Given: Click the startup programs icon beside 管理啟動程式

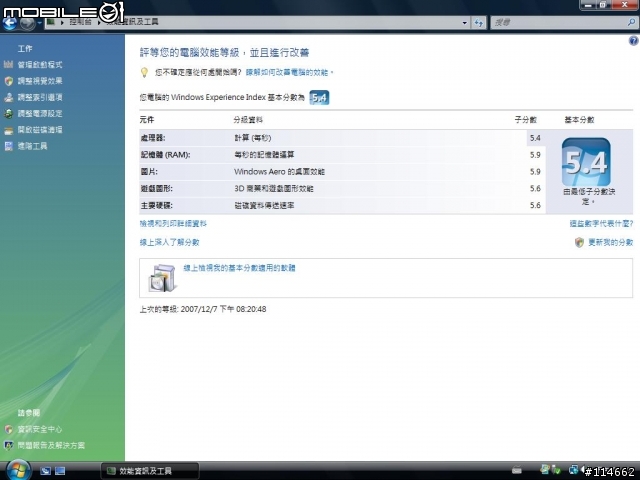Looking at the screenshot, I should (9, 64).
